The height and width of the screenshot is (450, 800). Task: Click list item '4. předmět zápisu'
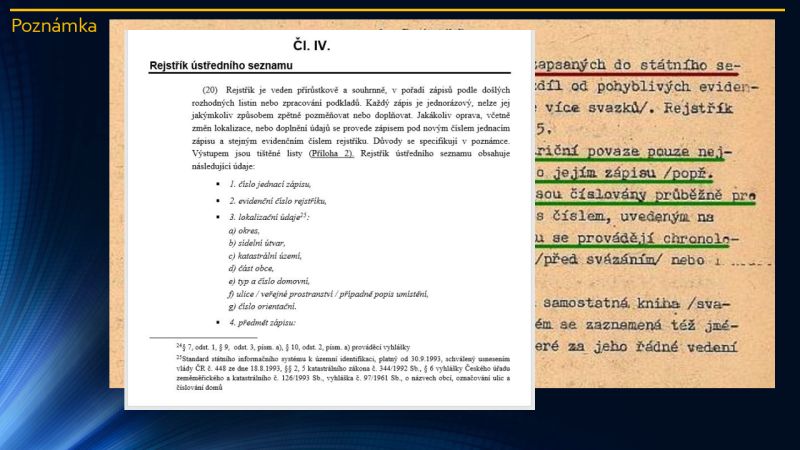tap(262, 322)
